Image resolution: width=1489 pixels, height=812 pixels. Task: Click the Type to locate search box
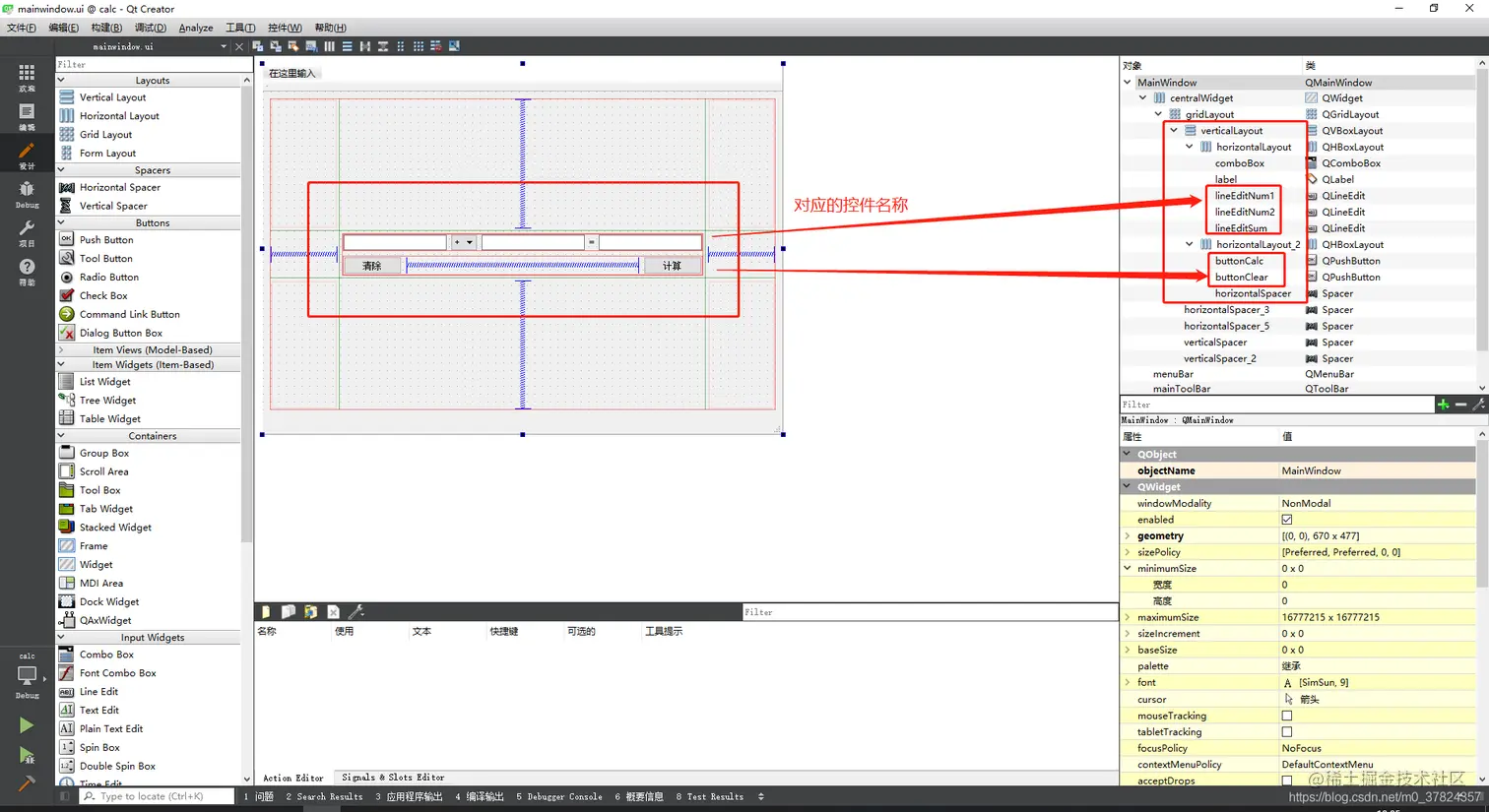pyautogui.click(x=156, y=796)
